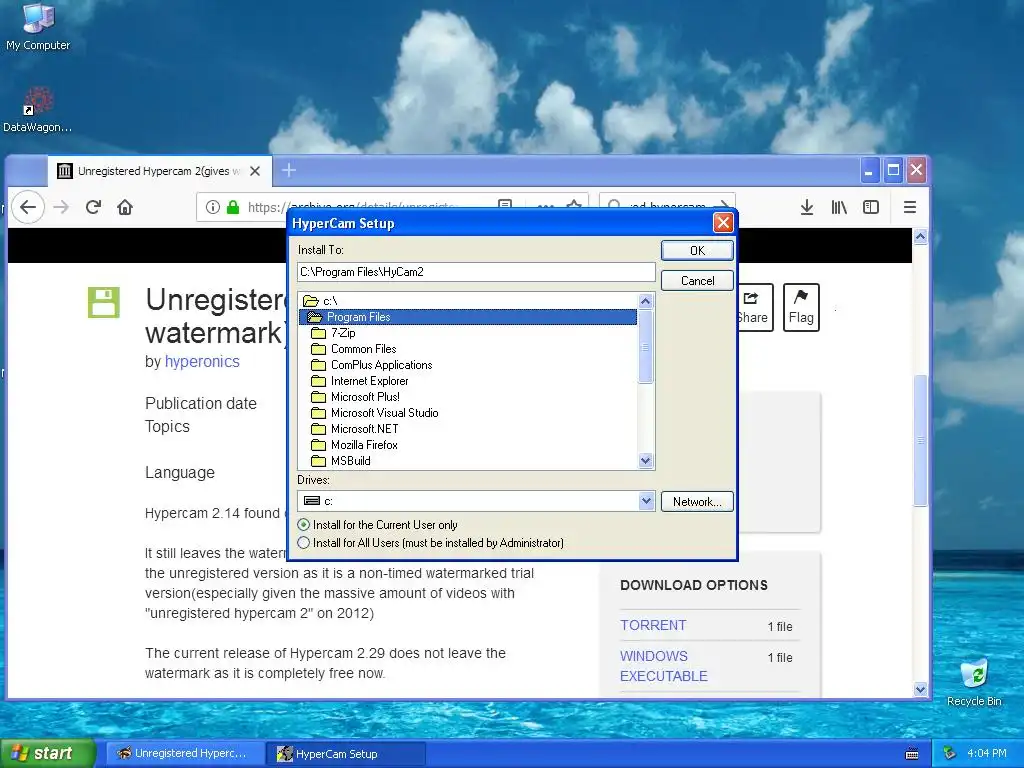Click the Install To path field

click(x=476, y=272)
